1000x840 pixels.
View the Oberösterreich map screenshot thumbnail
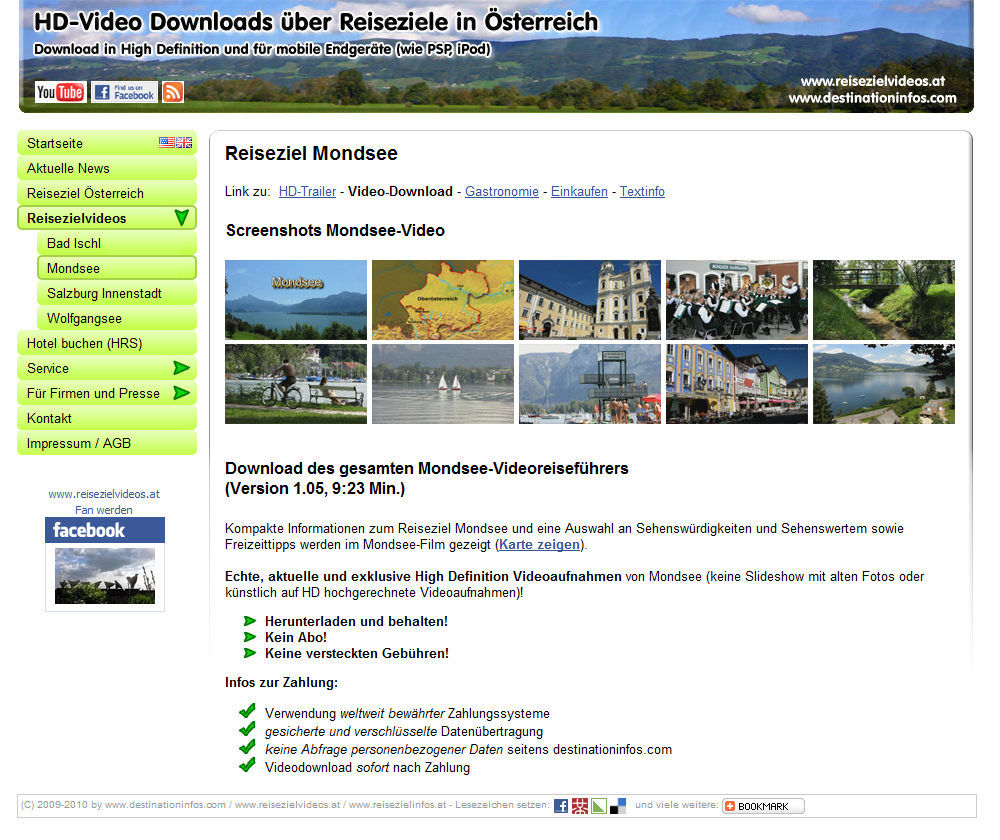click(x=443, y=300)
